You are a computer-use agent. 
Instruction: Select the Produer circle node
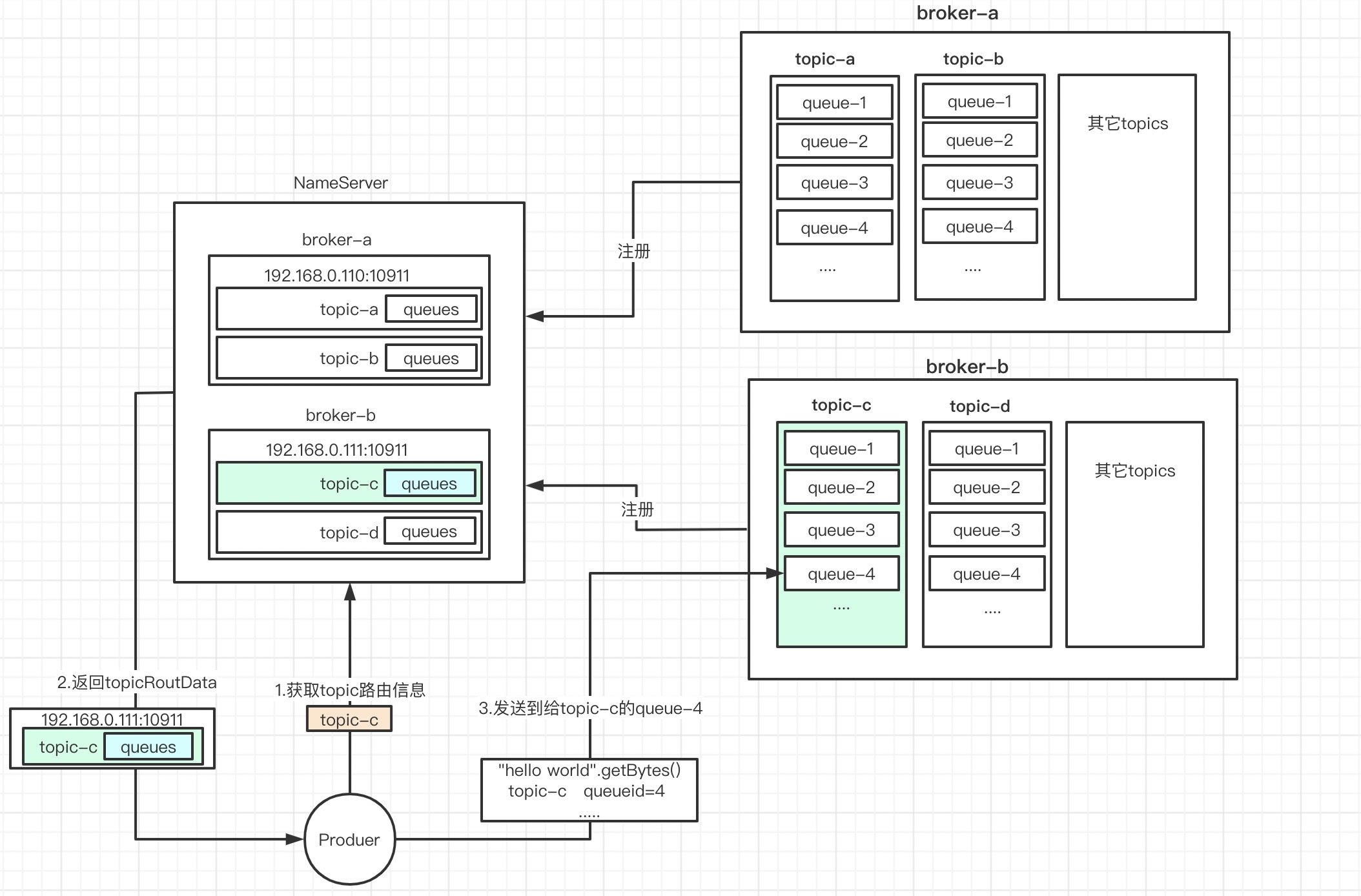(349, 839)
